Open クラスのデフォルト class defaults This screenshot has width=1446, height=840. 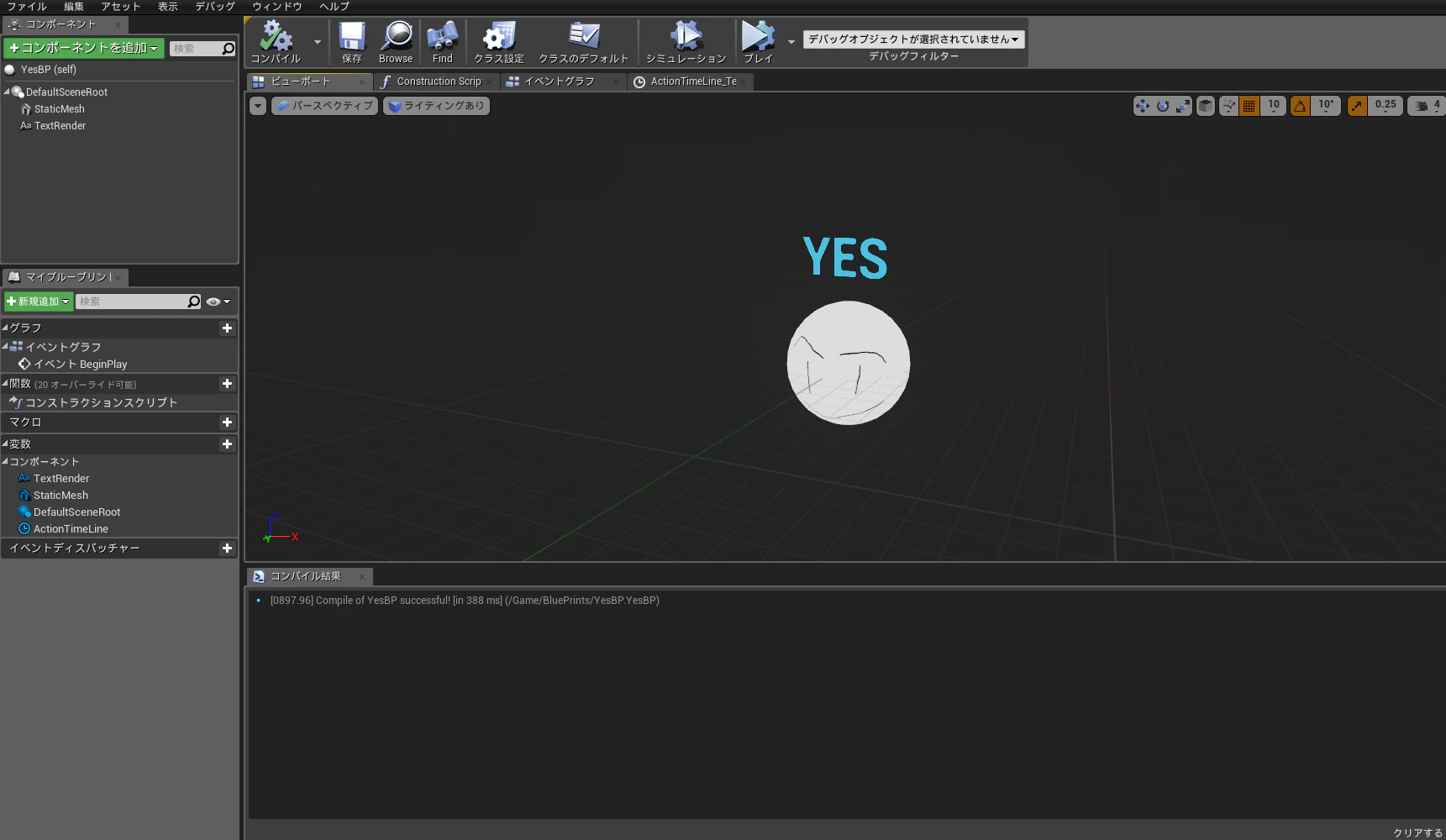point(583,42)
